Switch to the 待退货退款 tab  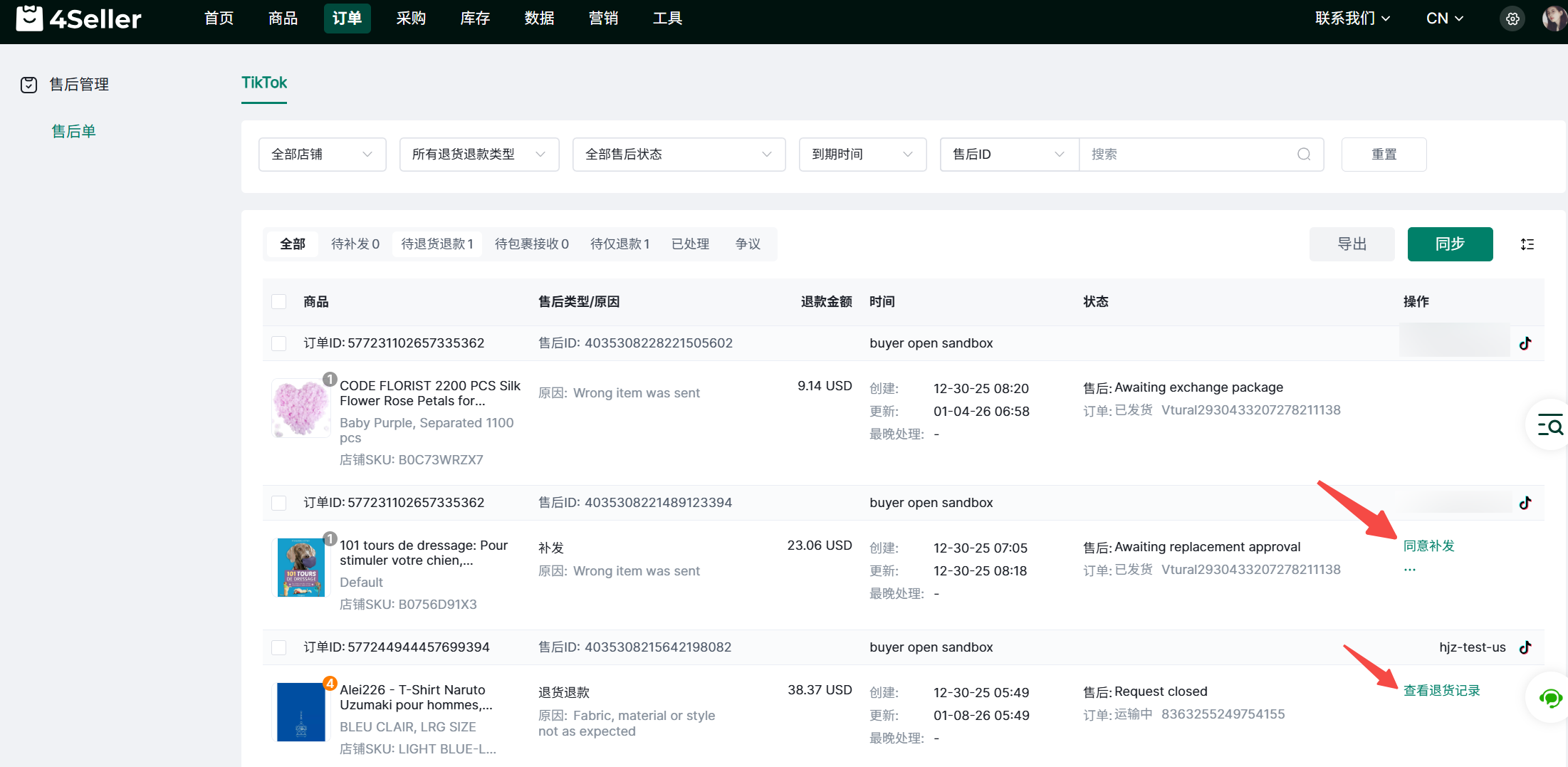coord(437,244)
